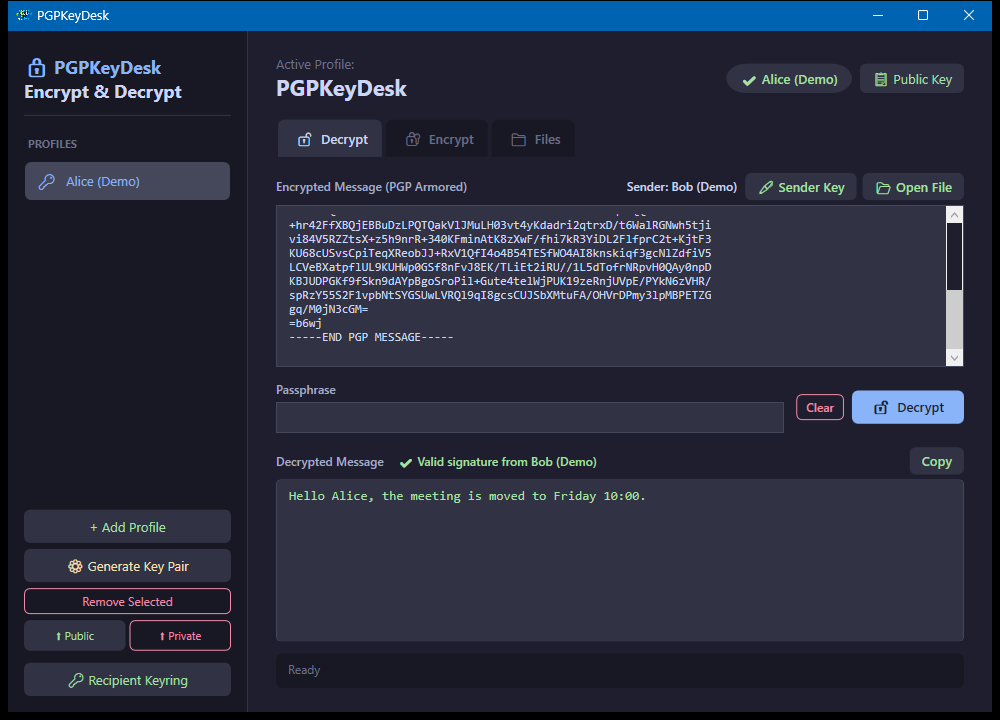Image resolution: width=1000 pixels, height=720 pixels.
Task: Click the blue Decrypt action button
Action: [908, 407]
